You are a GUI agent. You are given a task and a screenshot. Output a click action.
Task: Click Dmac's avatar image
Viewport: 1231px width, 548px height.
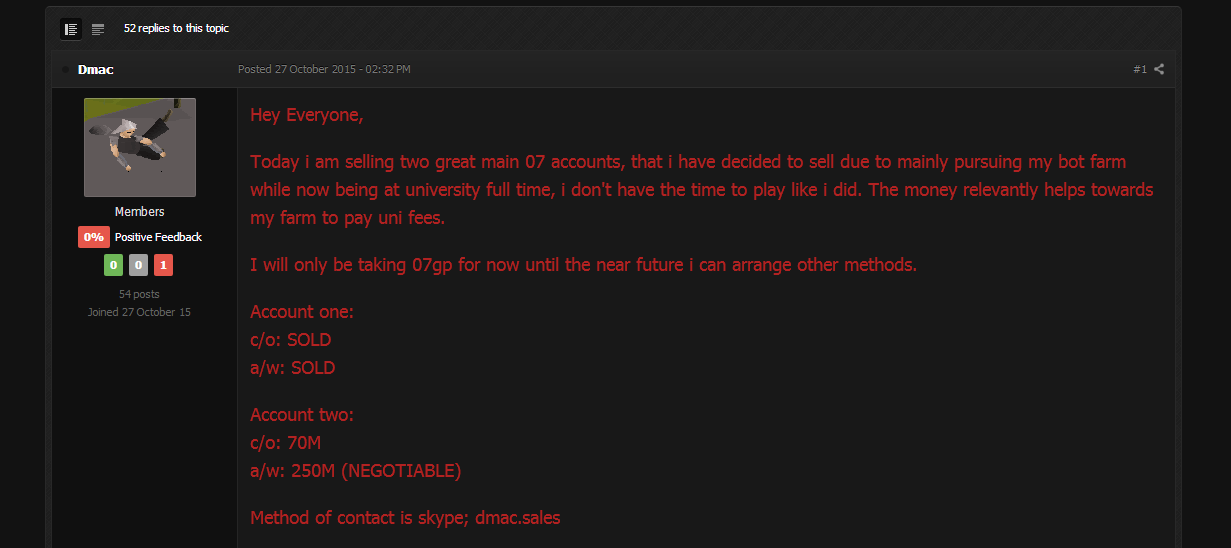click(140, 147)
